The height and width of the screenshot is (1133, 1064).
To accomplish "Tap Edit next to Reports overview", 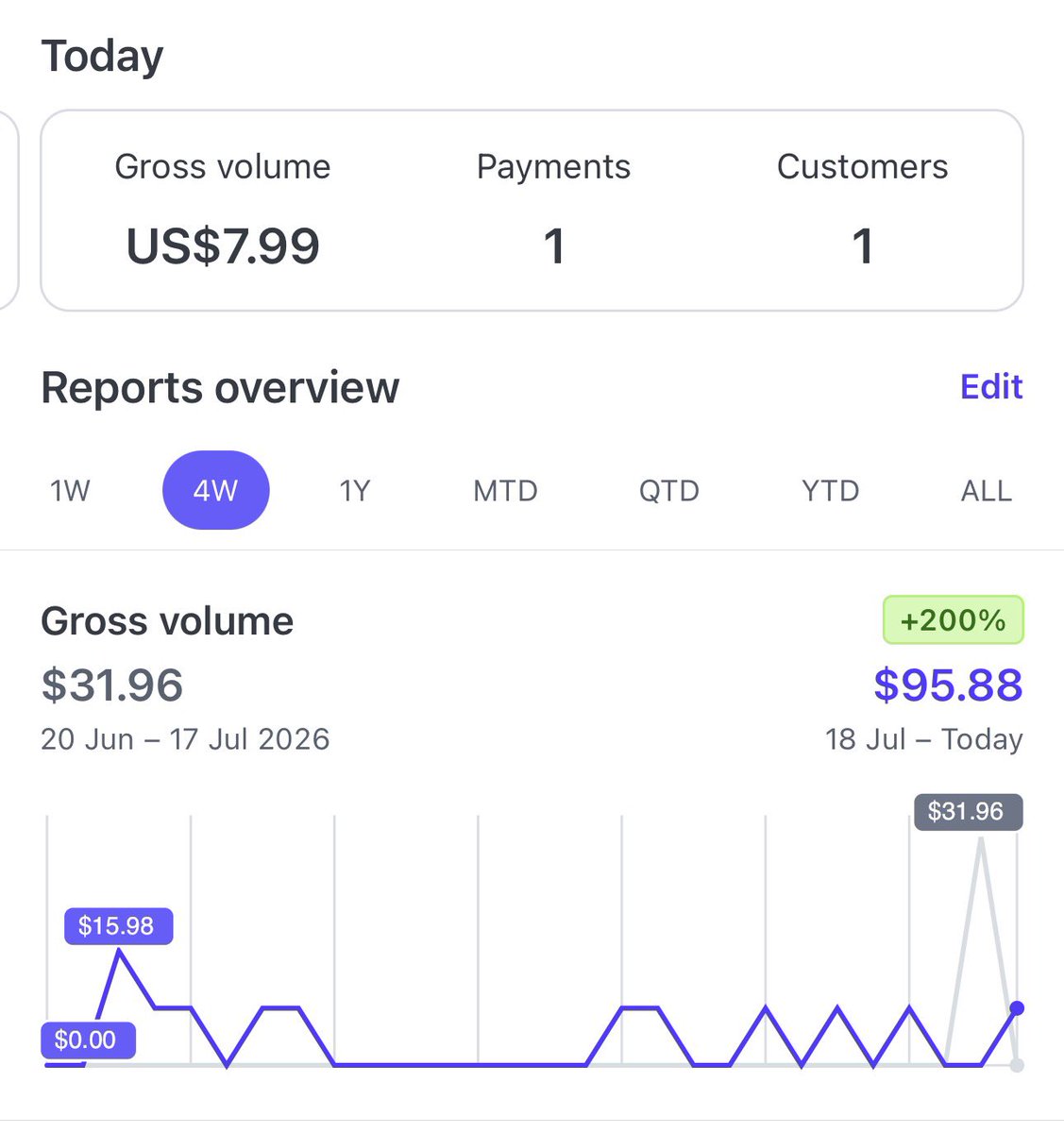I will (x=991, y=386).
